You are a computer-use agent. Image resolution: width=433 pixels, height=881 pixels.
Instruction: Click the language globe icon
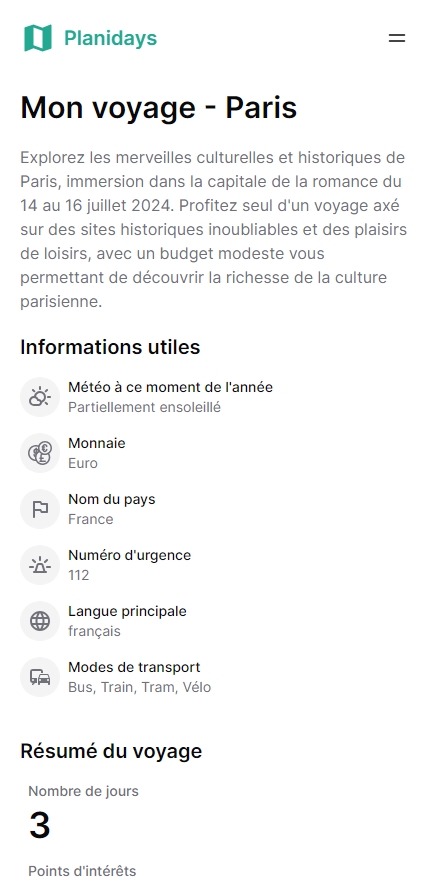pos(40,621)
